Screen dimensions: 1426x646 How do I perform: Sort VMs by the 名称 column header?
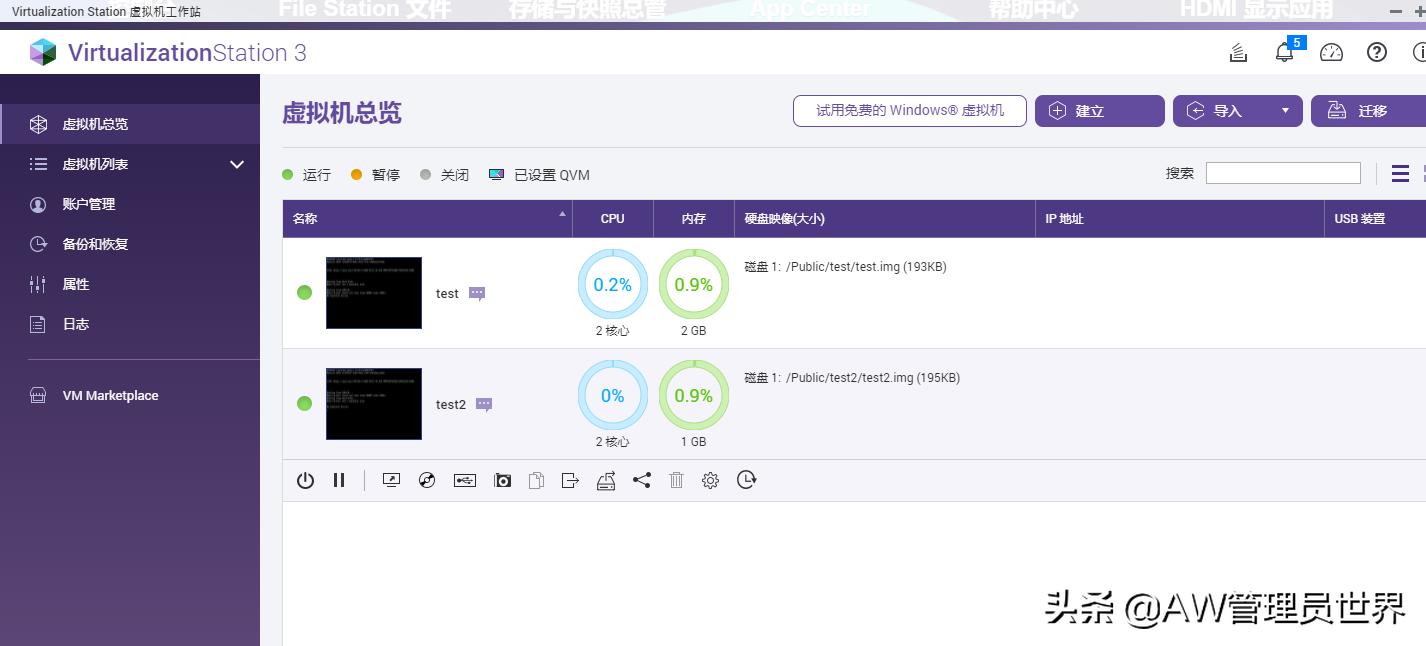coord(427,218)
